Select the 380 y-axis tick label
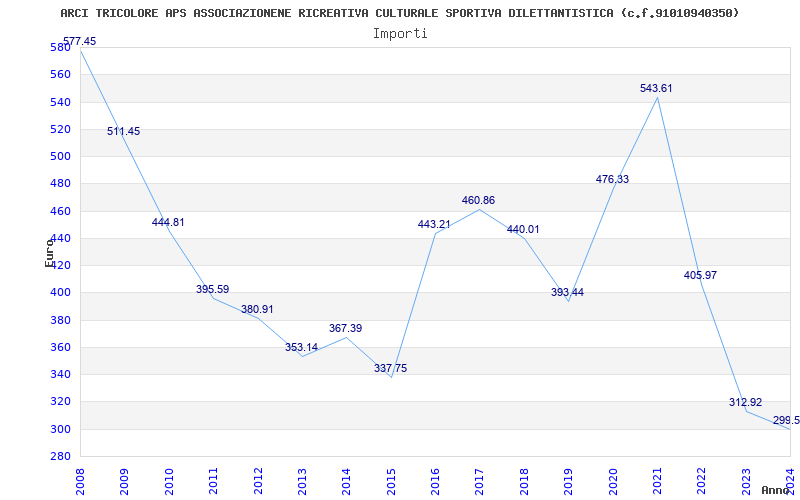This screenshot has width=800, height=500. tap(60, 320)
